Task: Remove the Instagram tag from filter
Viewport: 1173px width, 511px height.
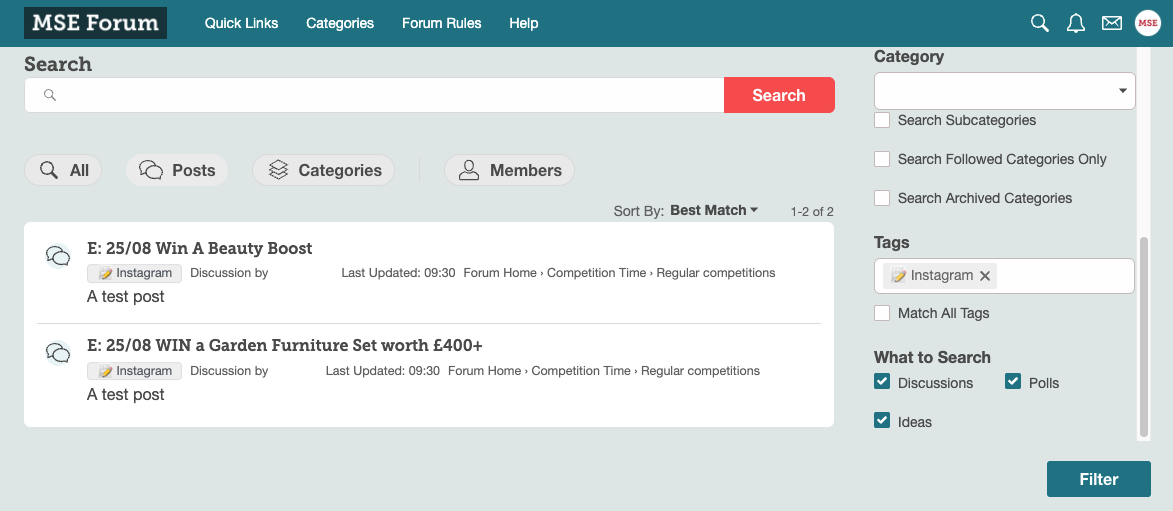Action: pos(985,276)
